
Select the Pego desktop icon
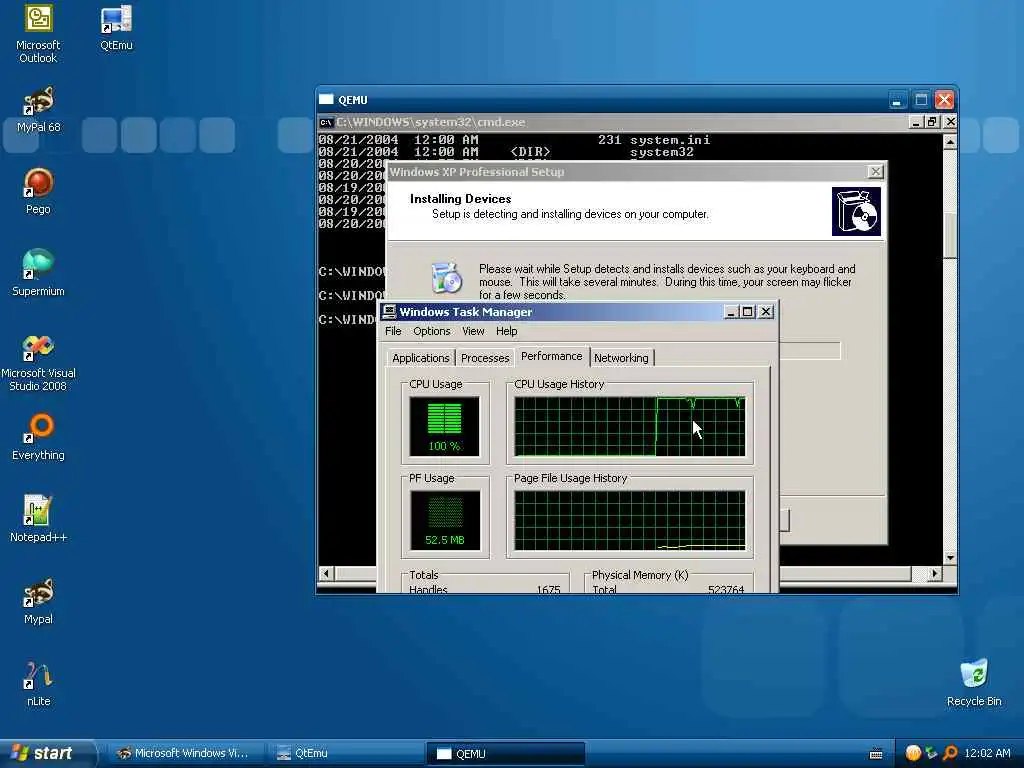coord(38,191)
